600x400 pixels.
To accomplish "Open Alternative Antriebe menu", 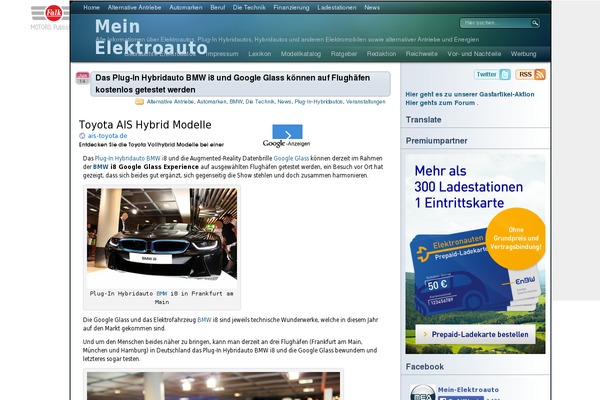I will 134,7.
